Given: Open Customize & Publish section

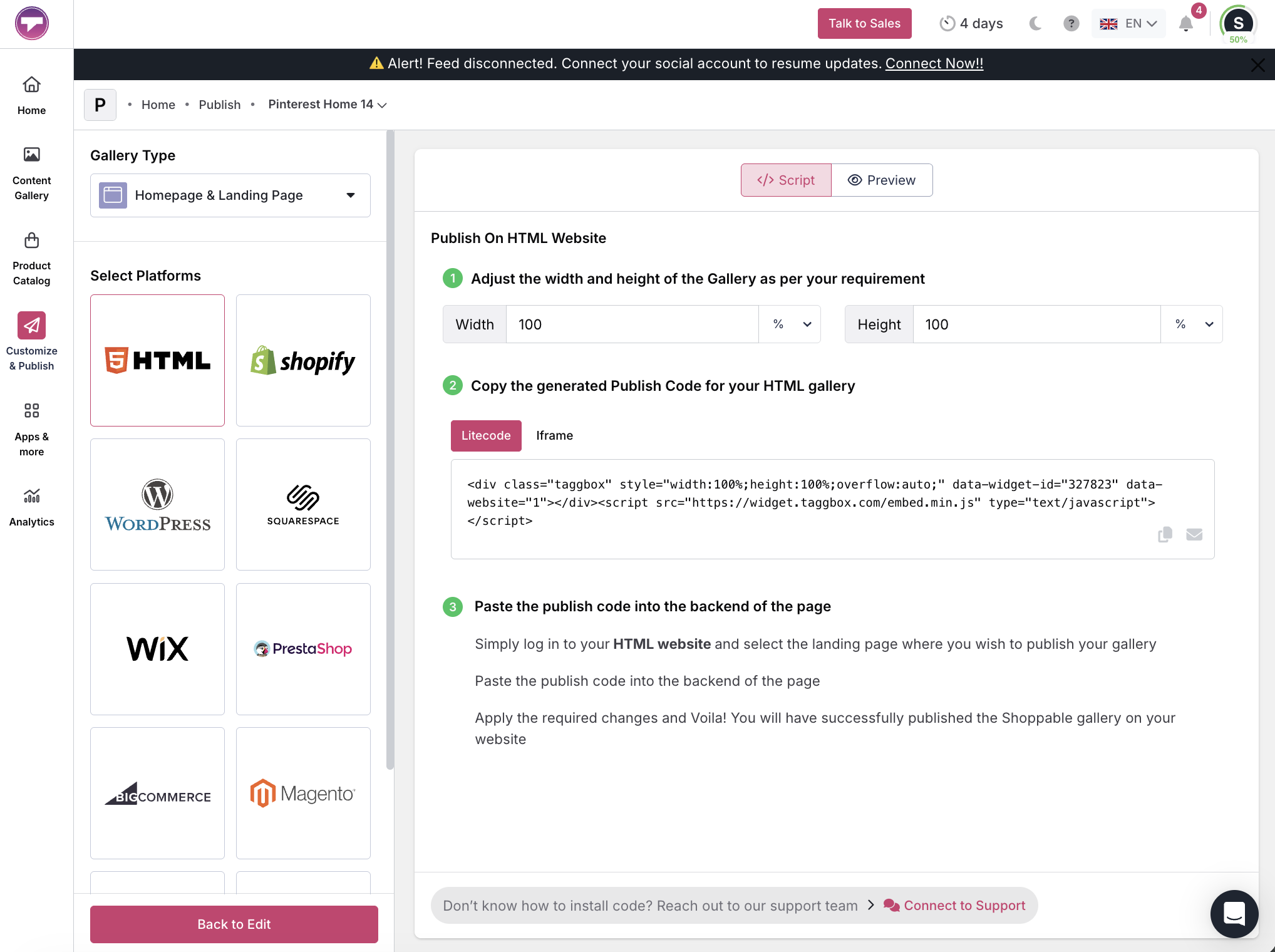Looking at the screenshot, I should pyautogui.click(x=32, y=342).
